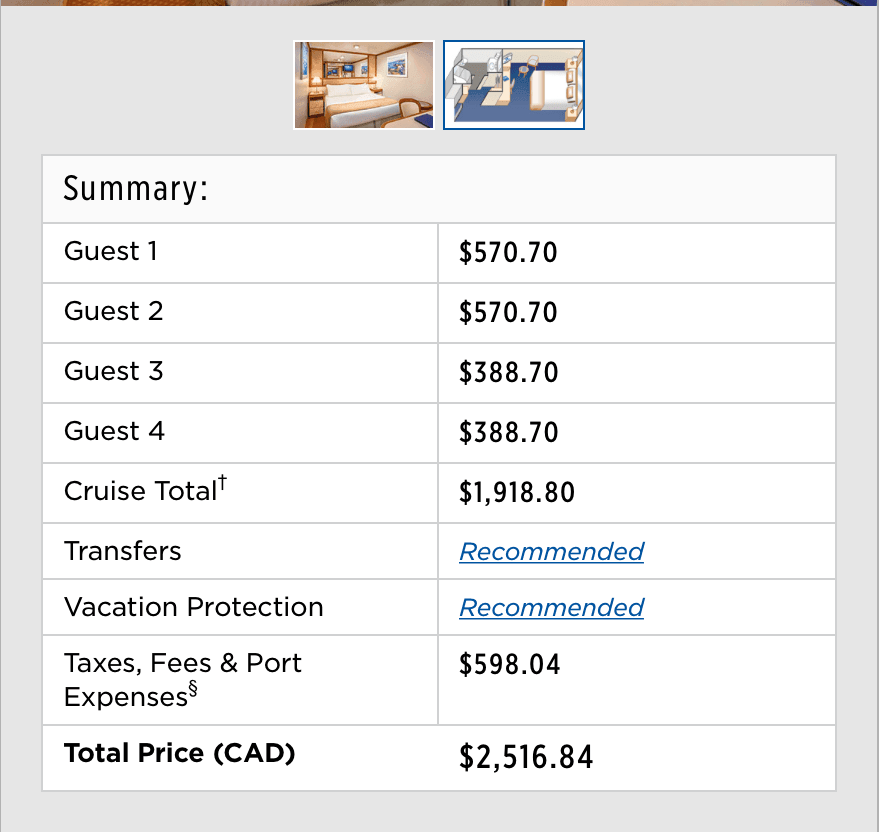The image size is (886, 832).
Task: Select the cabin floor plan thumbnail
Action: click(x=514, y=85)
